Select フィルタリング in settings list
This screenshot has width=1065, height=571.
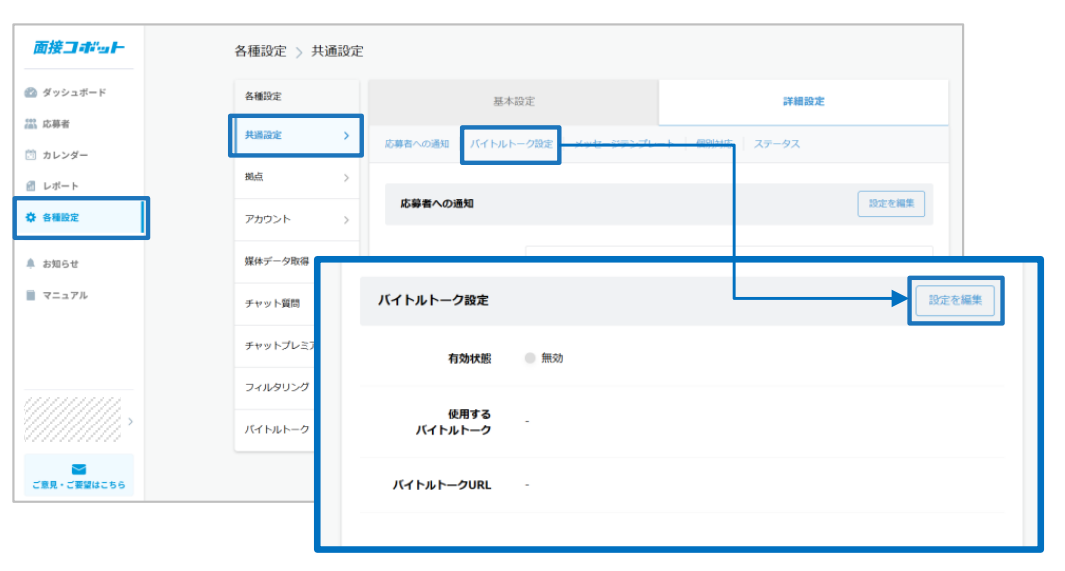coord(277,387)
